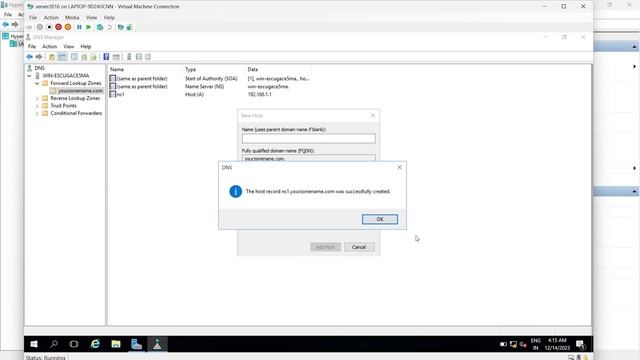Open View menu in DNS Manager
640x360 pixels.
point(69,47)
